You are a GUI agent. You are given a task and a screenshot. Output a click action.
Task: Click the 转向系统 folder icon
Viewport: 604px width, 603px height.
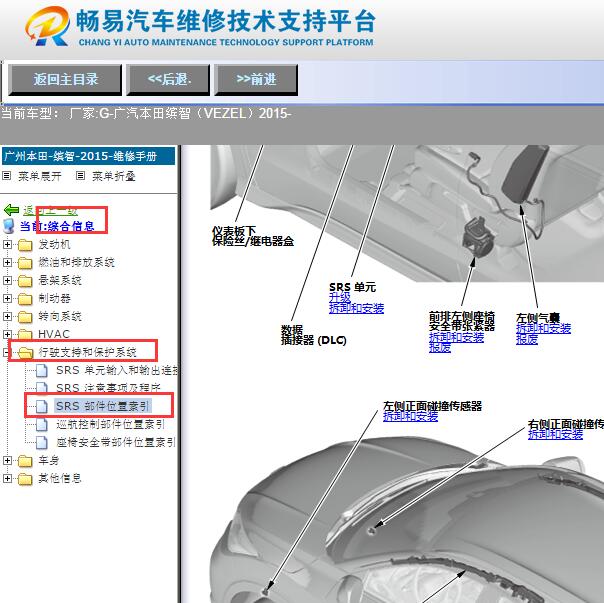pyautogui.click(x=25, y=317)
